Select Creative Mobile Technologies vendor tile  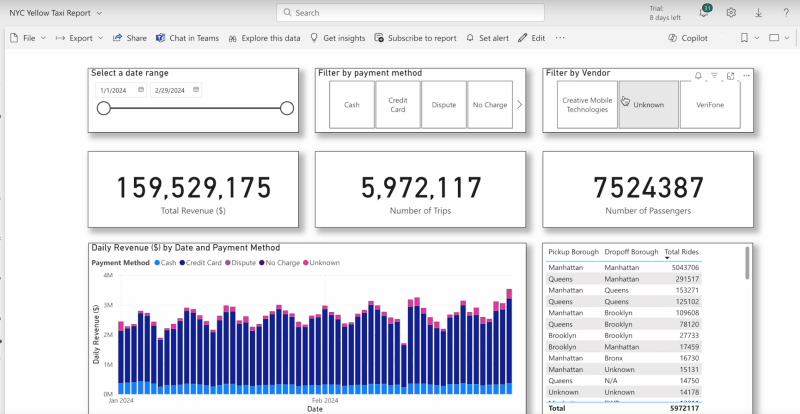587,105
